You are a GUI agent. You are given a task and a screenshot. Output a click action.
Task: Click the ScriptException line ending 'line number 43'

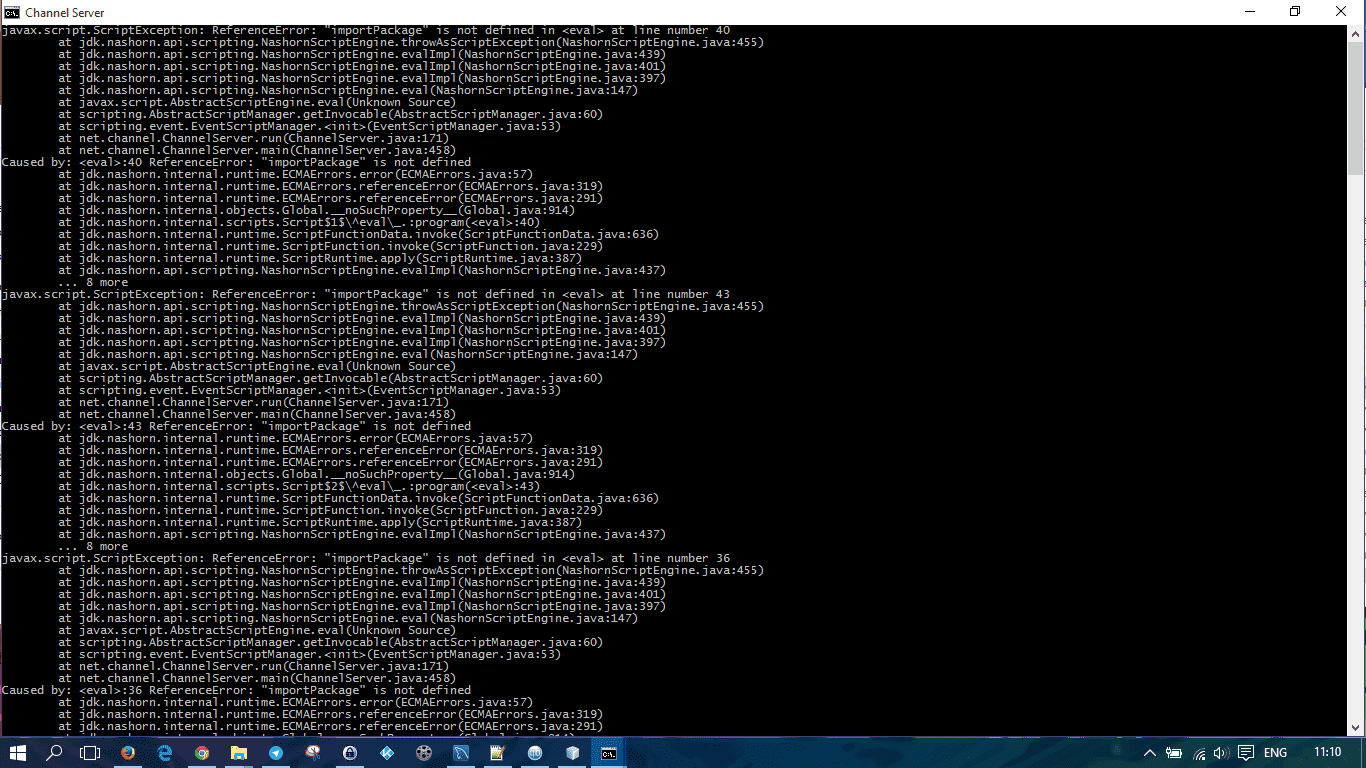(366, 294)
